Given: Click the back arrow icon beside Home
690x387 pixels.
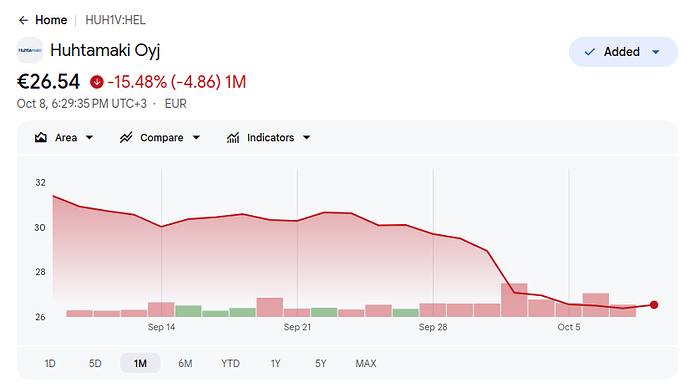Looking at the screenshot, I should coord(23,20).
